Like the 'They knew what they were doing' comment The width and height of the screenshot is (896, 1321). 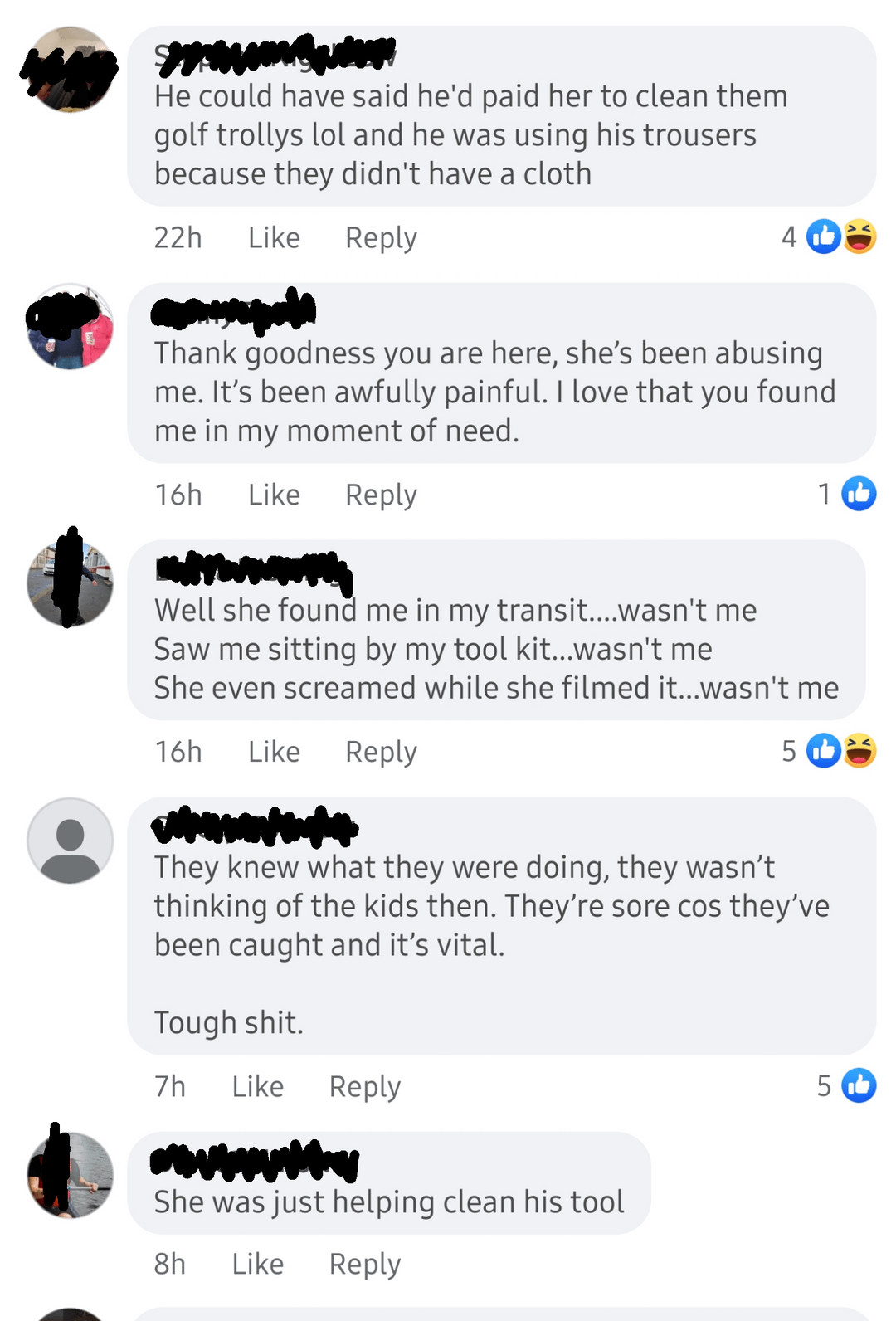pos(257,1087)
